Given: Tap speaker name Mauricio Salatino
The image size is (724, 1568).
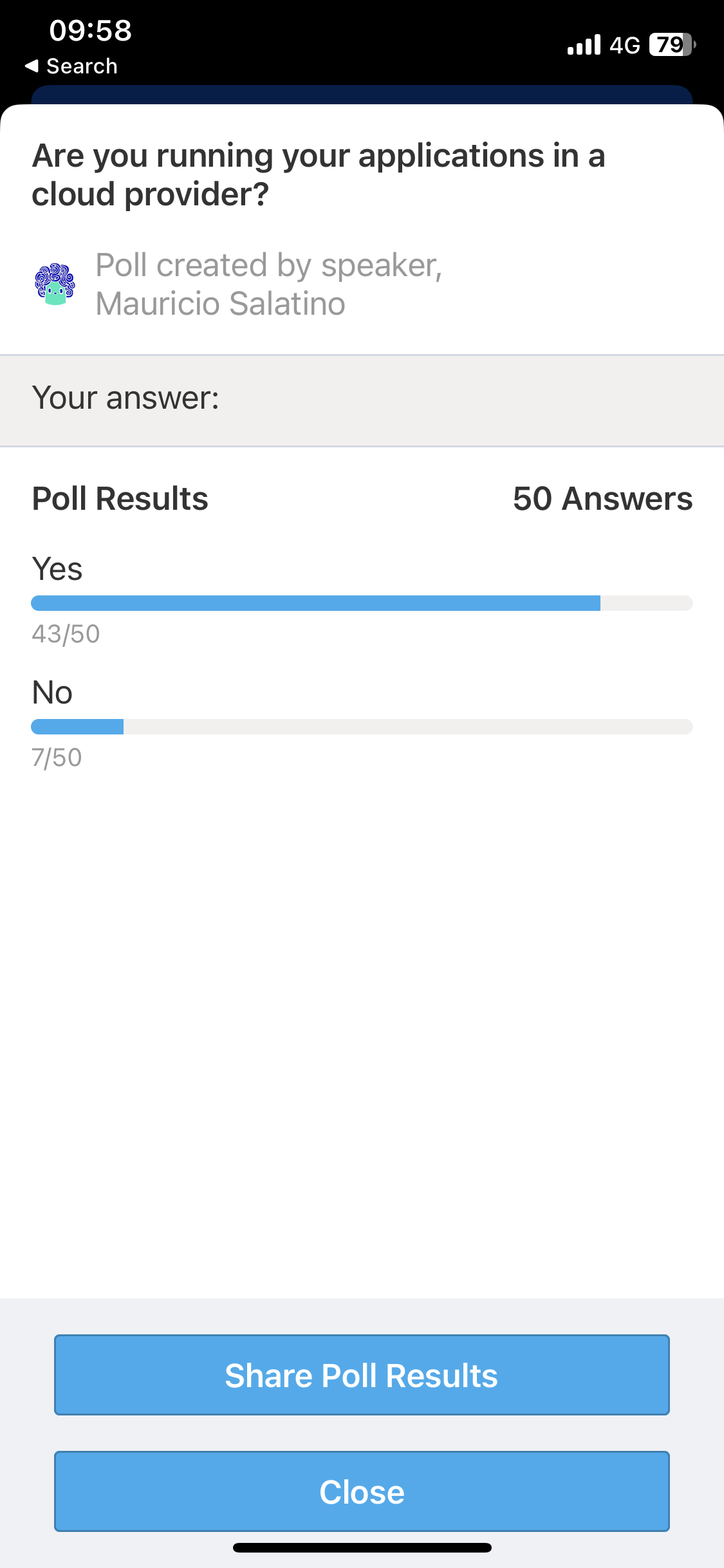Looking at the screenshot, I should click(x=220, y=304).
